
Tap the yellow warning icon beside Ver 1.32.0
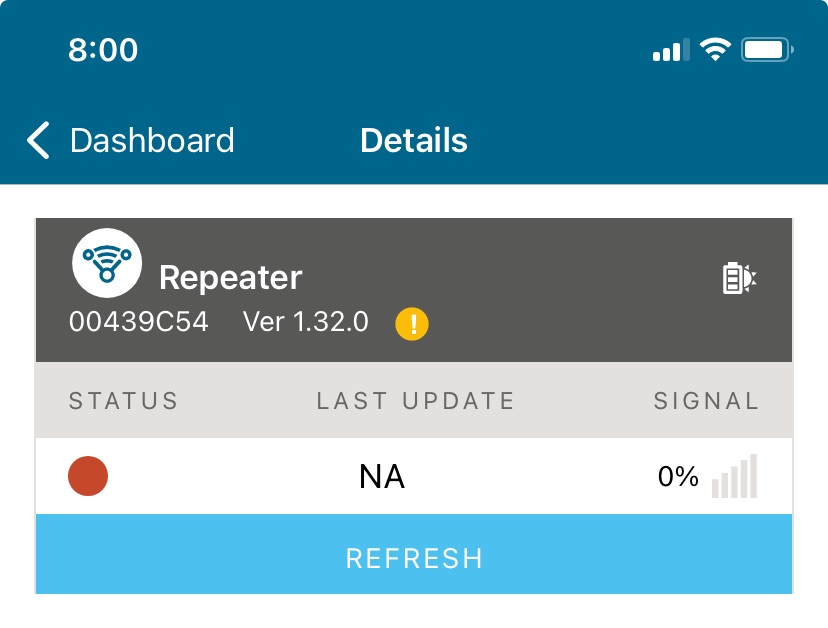pos(411,323)
